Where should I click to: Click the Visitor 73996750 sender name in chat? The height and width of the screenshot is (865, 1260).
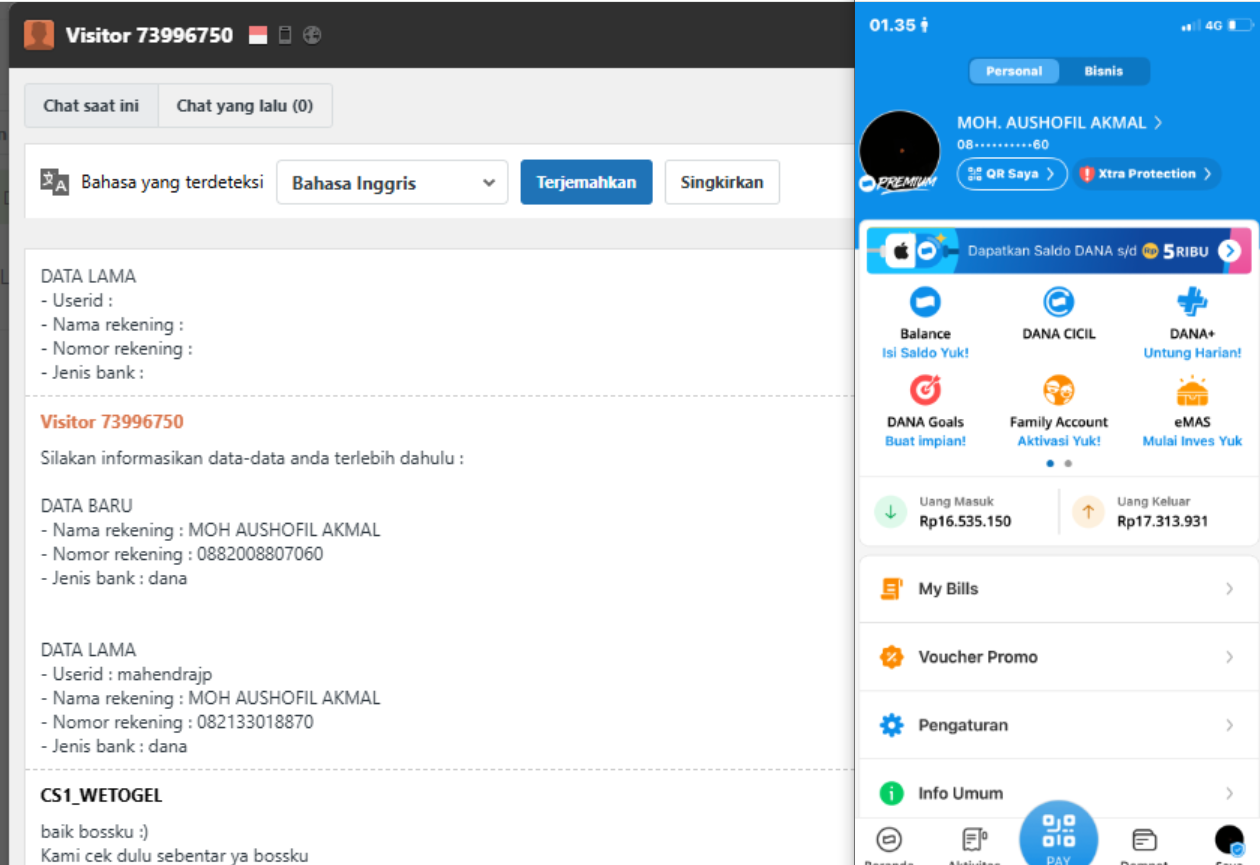[112, 421]
